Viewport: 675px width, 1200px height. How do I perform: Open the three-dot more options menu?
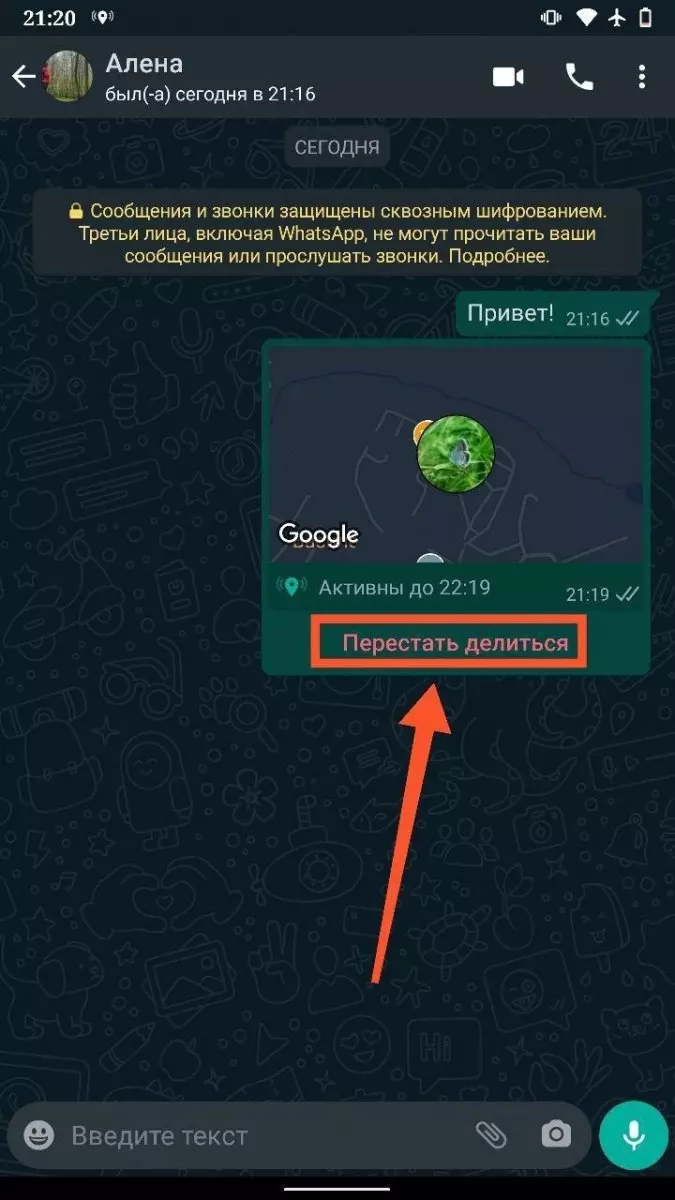click(642, 77)
